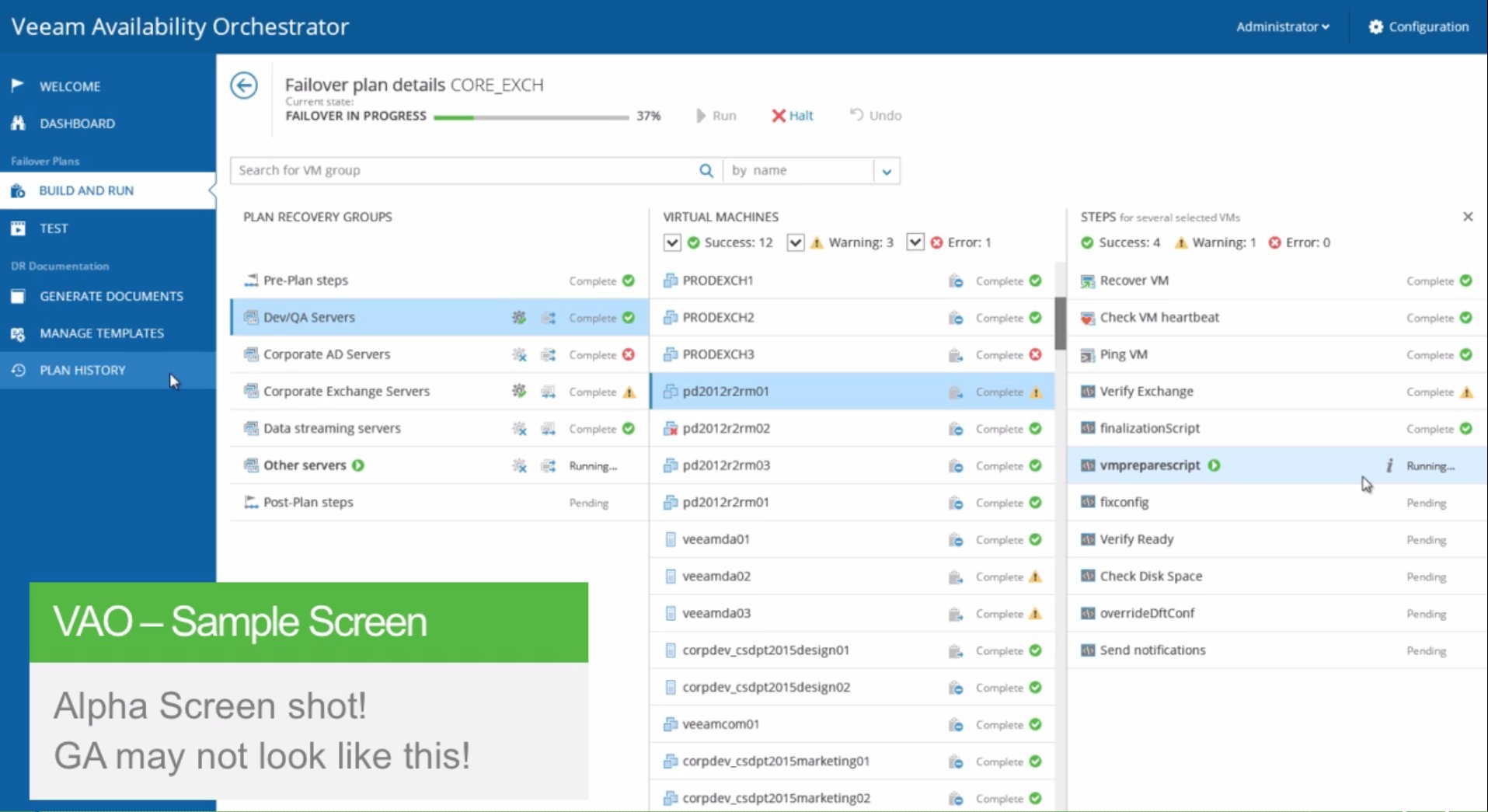The height and width of the screenshot is (812, 1488).
Task: Click the back arrow circle icon
Action: pos(244,85)
